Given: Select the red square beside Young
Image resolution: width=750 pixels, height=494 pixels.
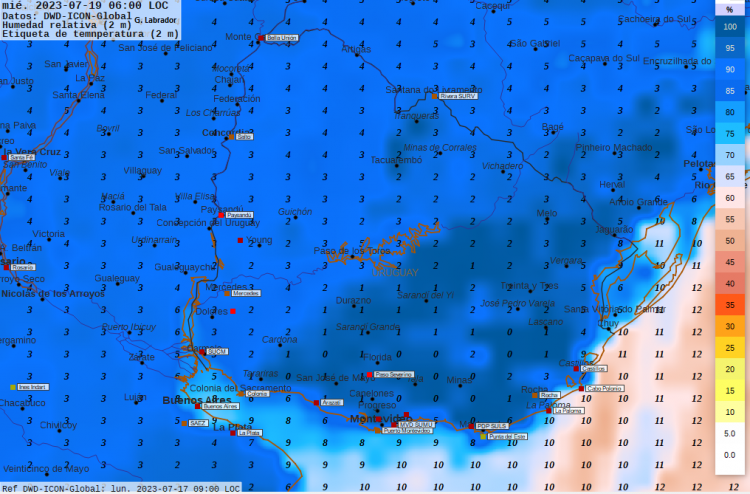Looking at the screenshot, I should 240,241.
